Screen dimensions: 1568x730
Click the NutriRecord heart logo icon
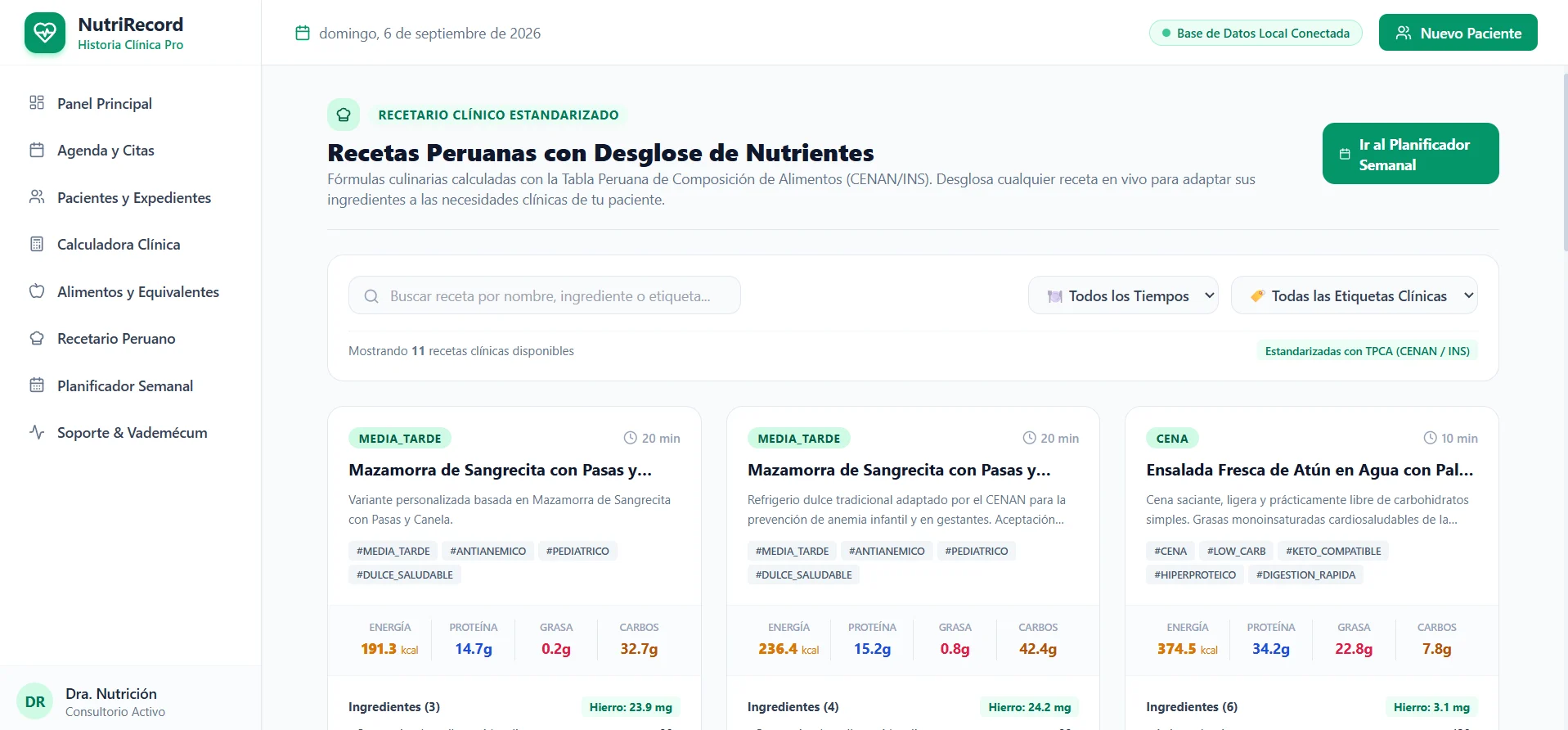[x=45, y=33]
